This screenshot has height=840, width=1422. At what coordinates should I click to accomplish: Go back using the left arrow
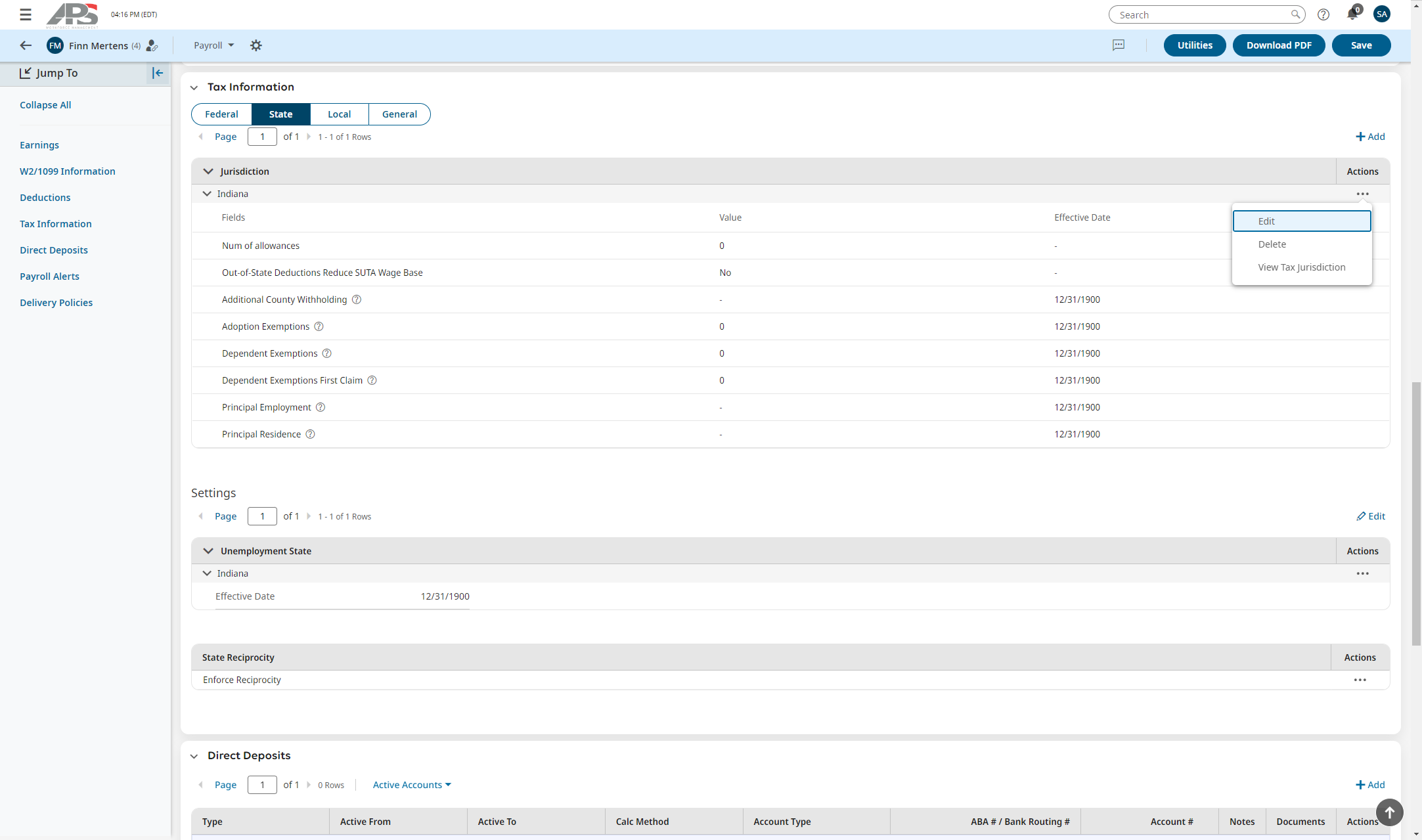26,45
